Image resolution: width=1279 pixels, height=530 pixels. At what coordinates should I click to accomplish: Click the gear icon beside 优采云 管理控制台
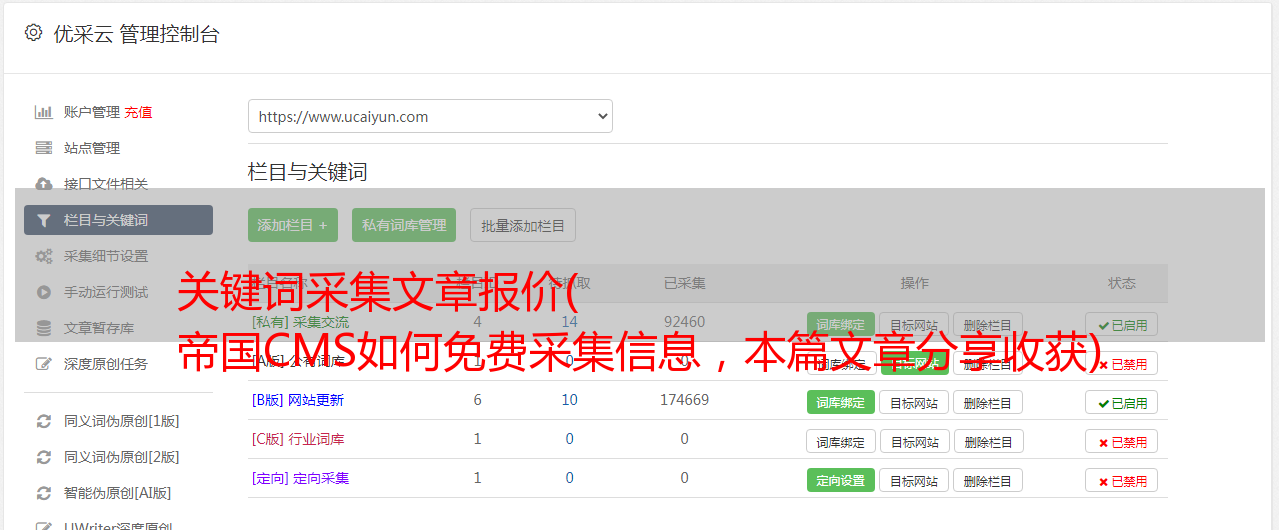click(33, 33)
